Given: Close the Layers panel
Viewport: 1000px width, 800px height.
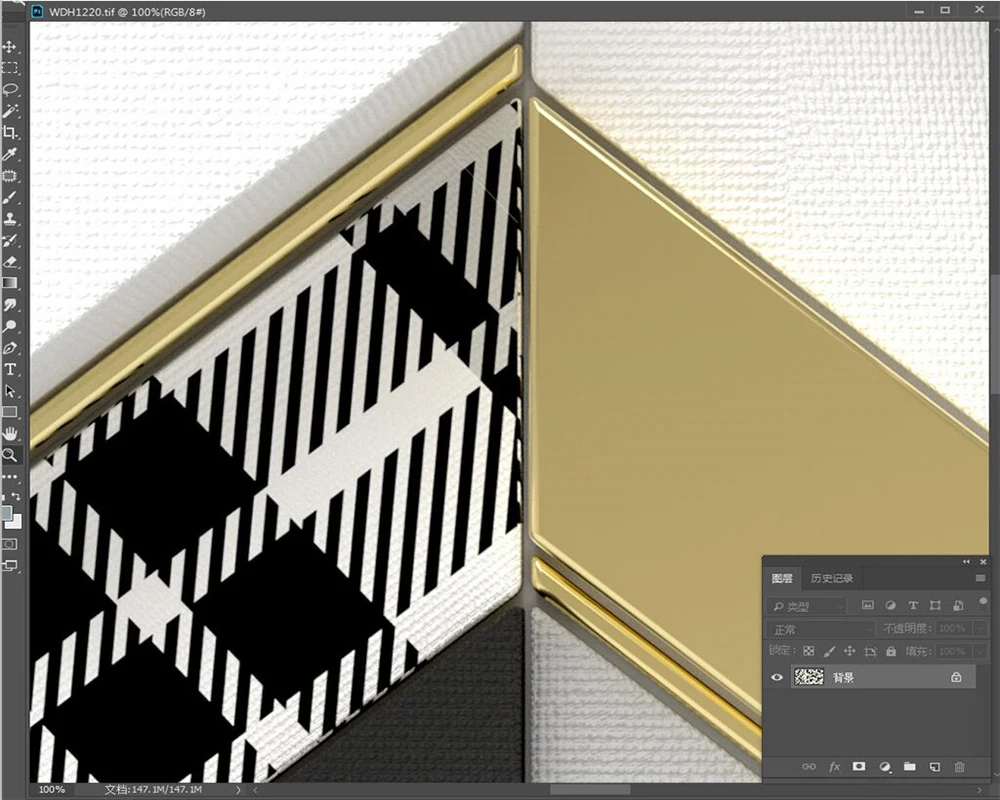Looking at the screenshot, I should point(983,561).
